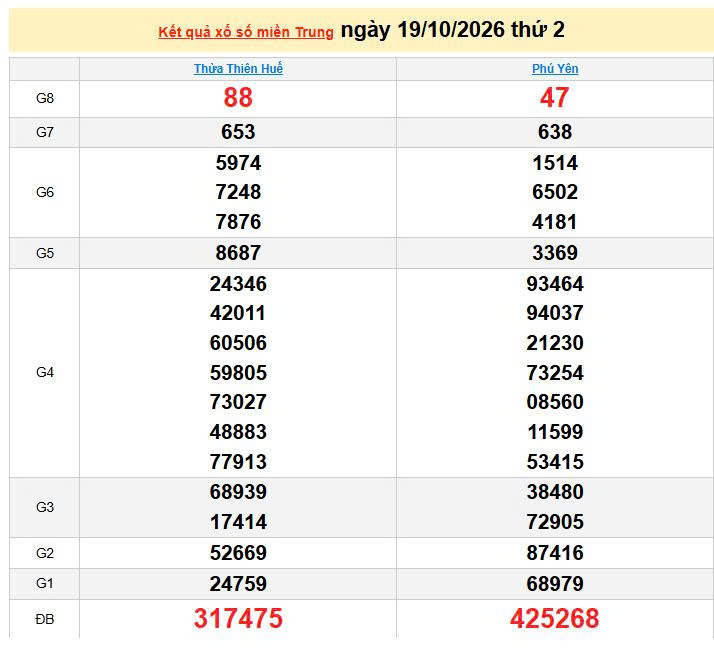This screenshot has height=659, width=714.
Task: Select special prize number 317475
Action: click(238, 618)
